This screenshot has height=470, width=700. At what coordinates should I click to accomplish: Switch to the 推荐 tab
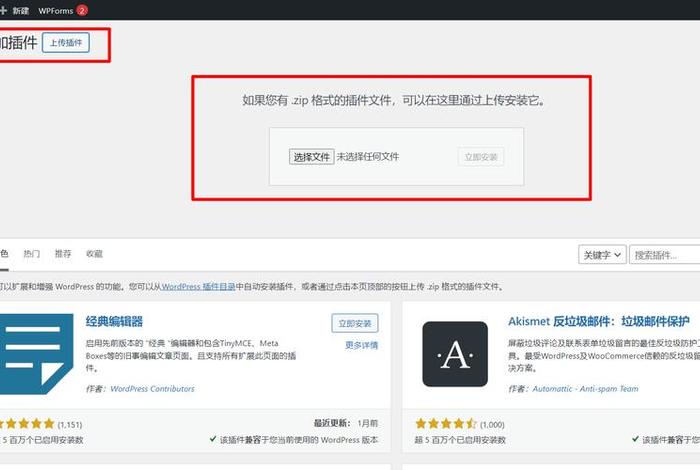tap(63, 254)
